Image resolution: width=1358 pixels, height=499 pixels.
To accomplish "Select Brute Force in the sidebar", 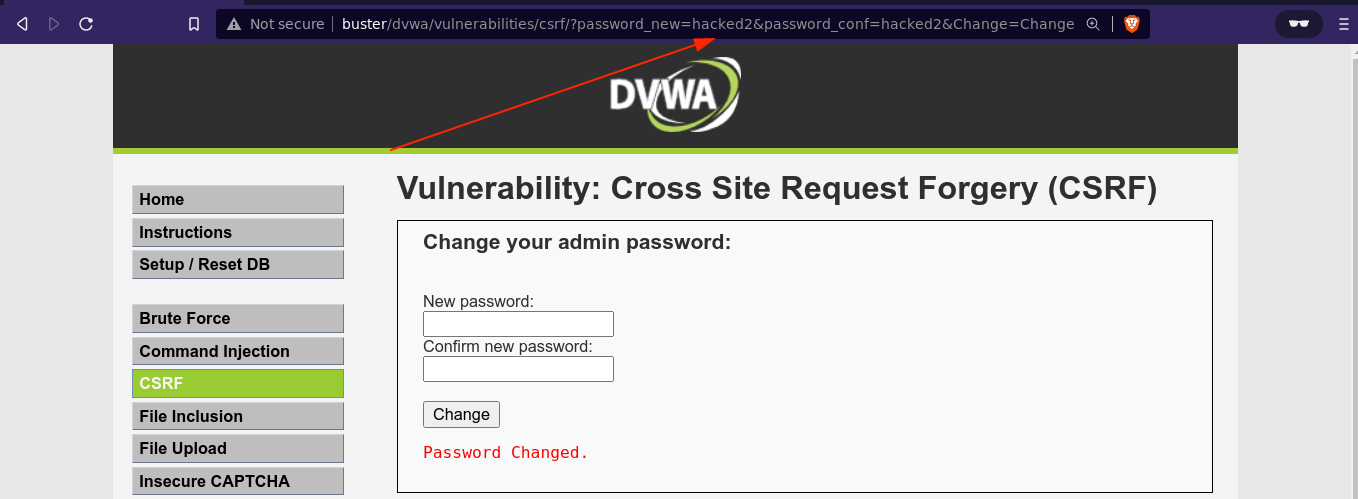I will (237, 319).
